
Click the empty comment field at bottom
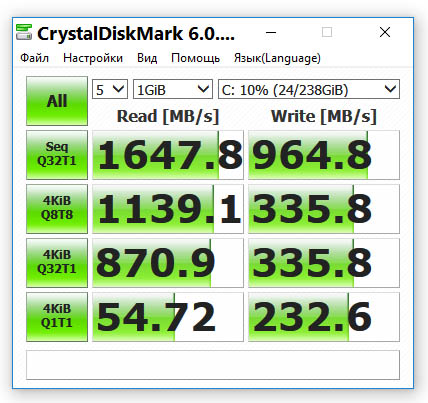click(x=213, y=365)
